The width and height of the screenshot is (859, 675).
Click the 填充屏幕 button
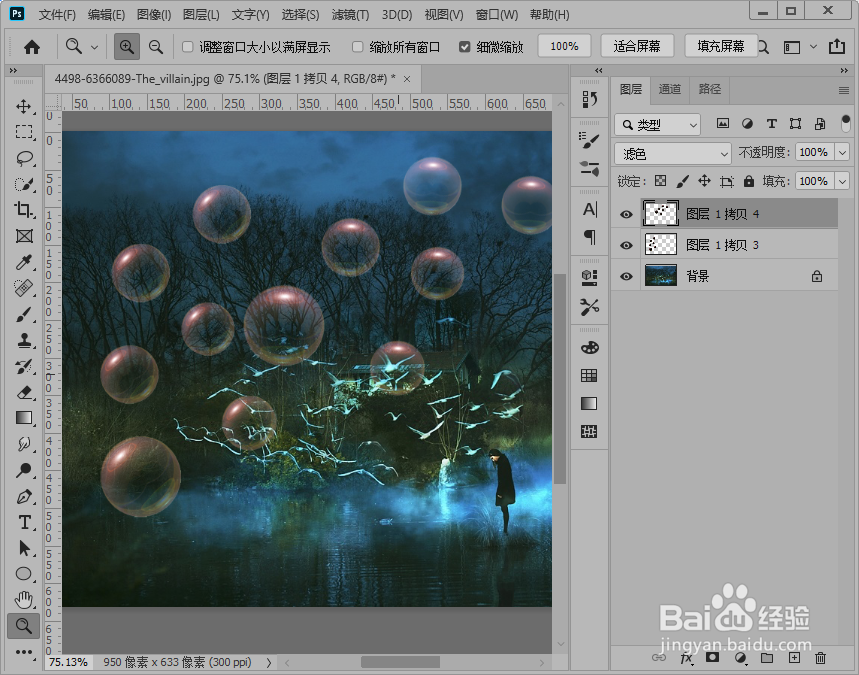[721, 46]
